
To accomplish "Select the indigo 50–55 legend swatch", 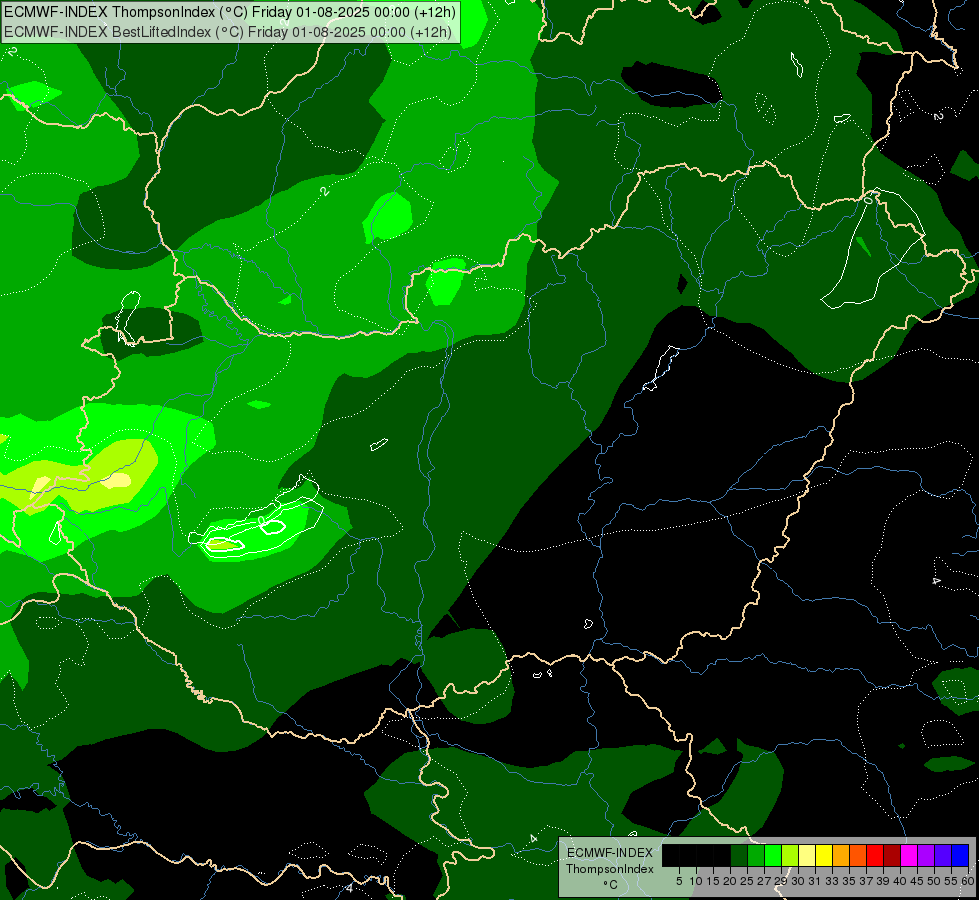I will point(943,855).
